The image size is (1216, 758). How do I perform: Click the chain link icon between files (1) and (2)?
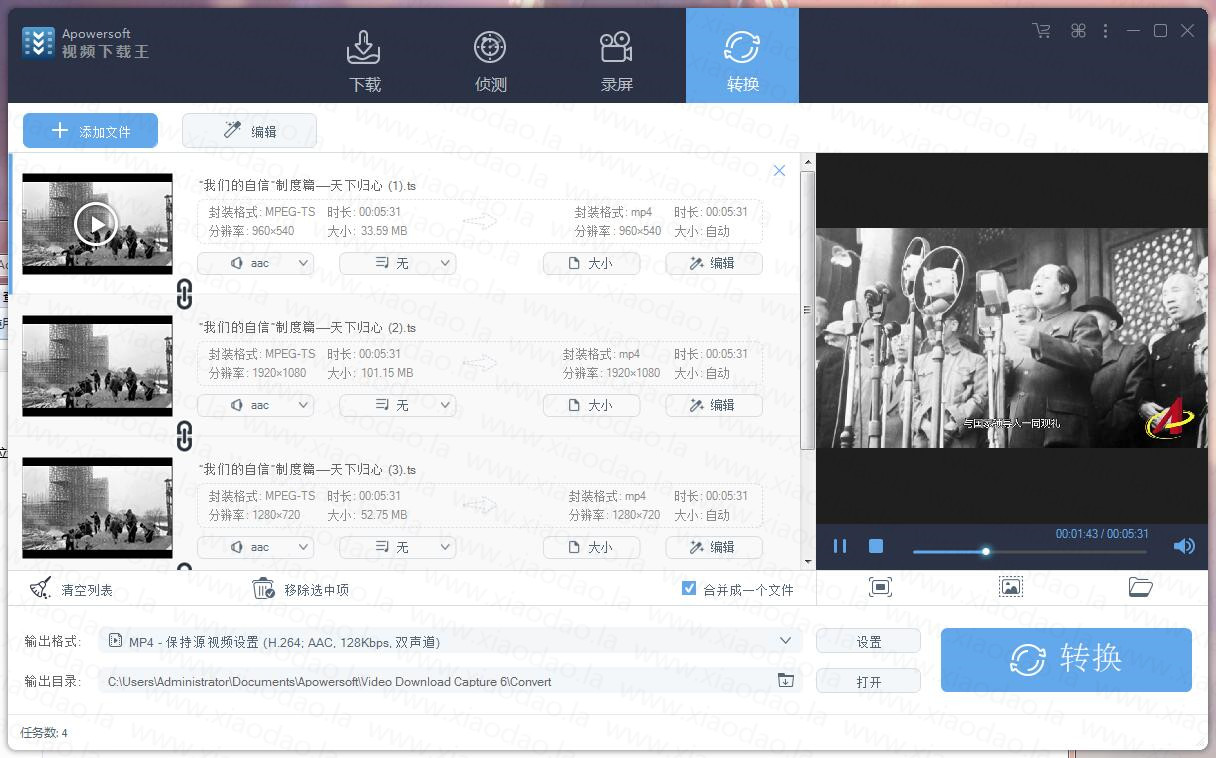pyautogui.click(x=184, y=294)
